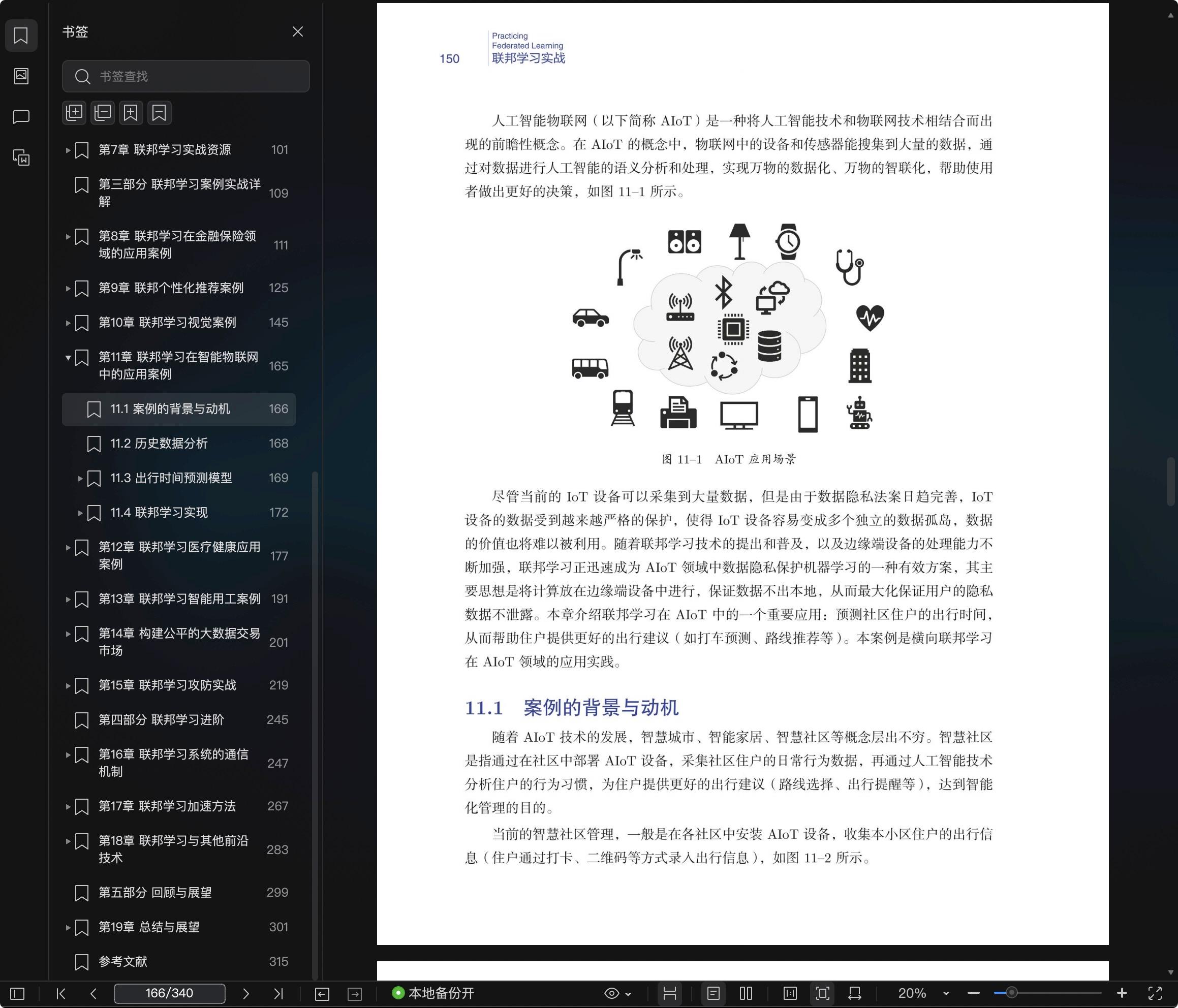Viewport: 1178px width, 1008px height.
Task: Go back to previous view icon
Action: tap(322, 994)
